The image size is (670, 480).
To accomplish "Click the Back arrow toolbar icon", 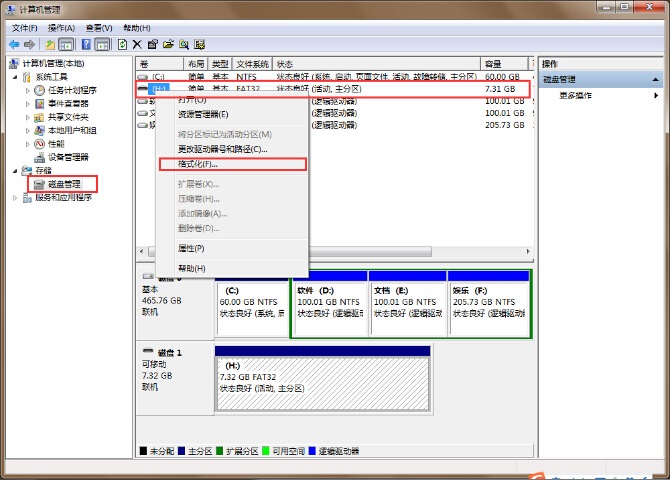I will coord(14,45).
